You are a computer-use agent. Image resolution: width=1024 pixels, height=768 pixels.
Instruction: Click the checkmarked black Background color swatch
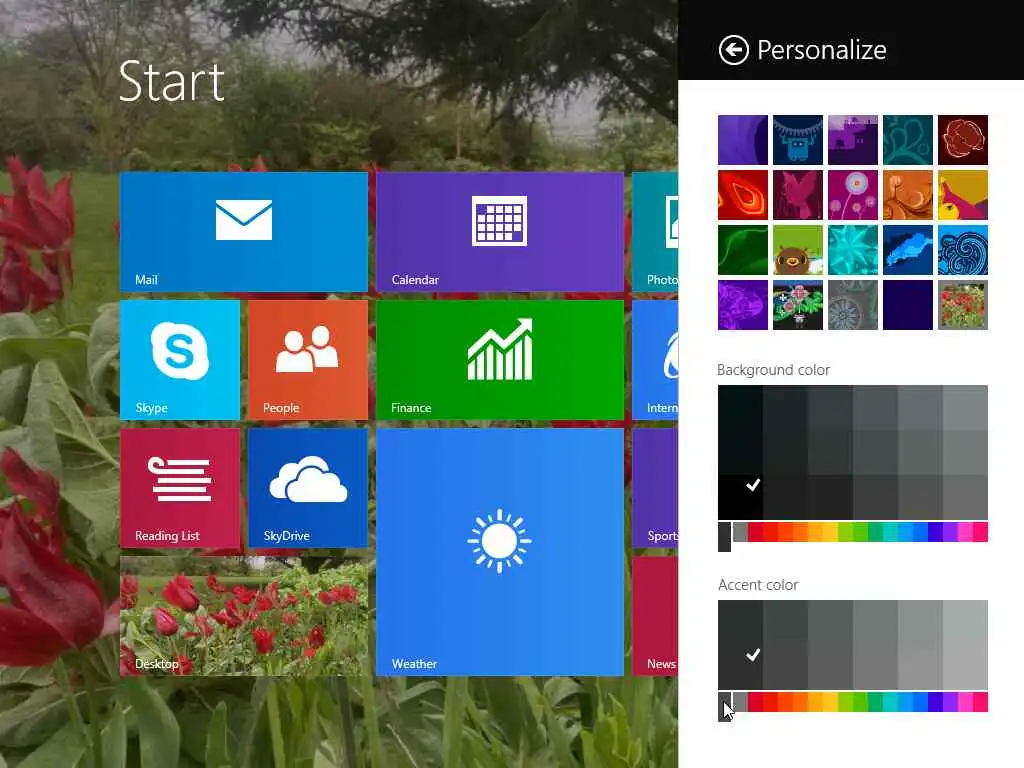(740, 497)
